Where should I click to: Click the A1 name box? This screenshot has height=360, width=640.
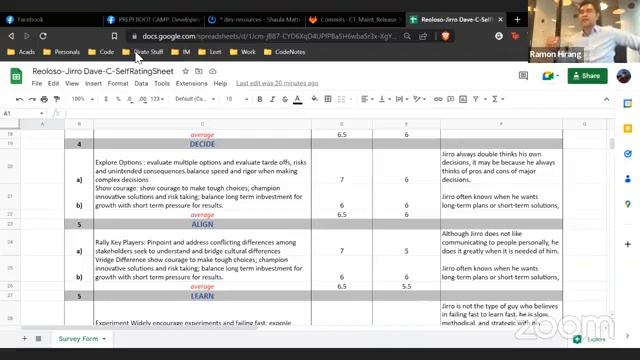(x=24, y=113)
